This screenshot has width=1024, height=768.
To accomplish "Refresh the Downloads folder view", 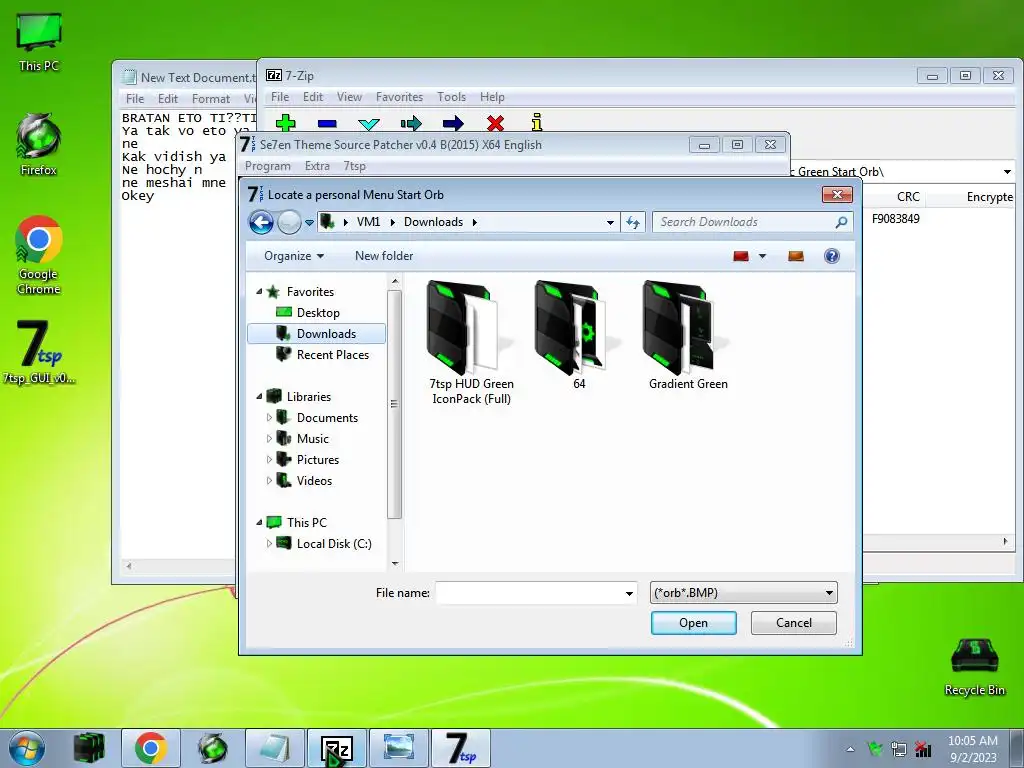I will (633, 223).
